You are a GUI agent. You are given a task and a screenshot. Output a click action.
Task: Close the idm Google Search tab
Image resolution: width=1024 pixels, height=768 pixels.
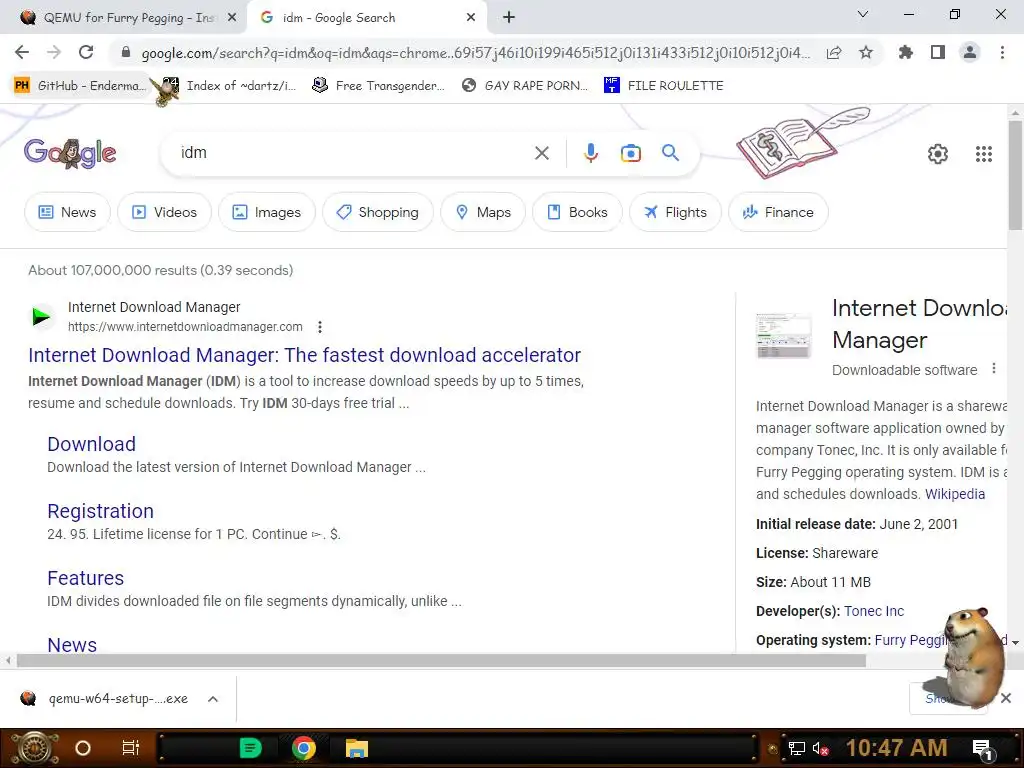[x=471, y=18]
